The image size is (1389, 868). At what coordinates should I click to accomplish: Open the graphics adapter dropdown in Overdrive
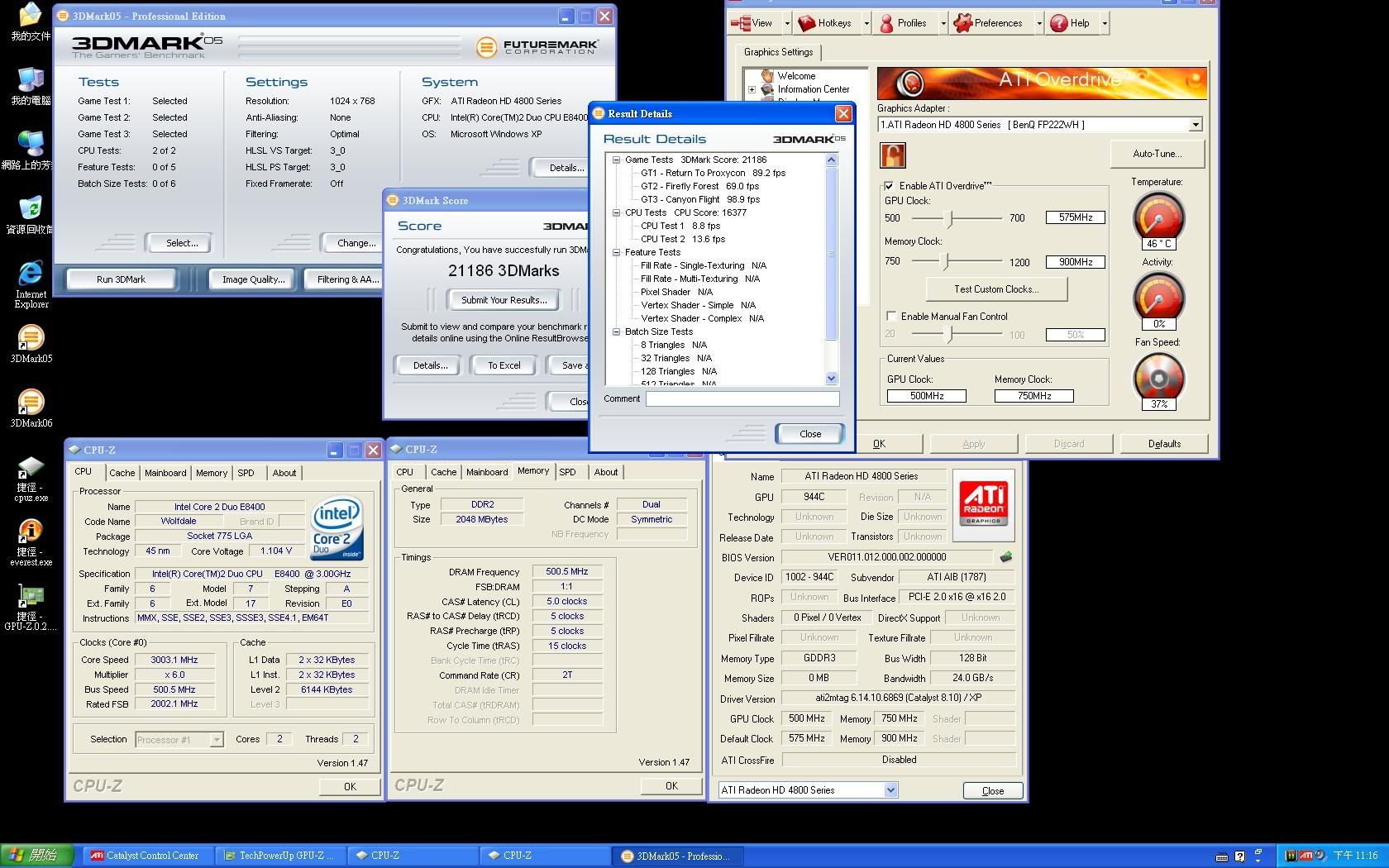click(1195, 125)
